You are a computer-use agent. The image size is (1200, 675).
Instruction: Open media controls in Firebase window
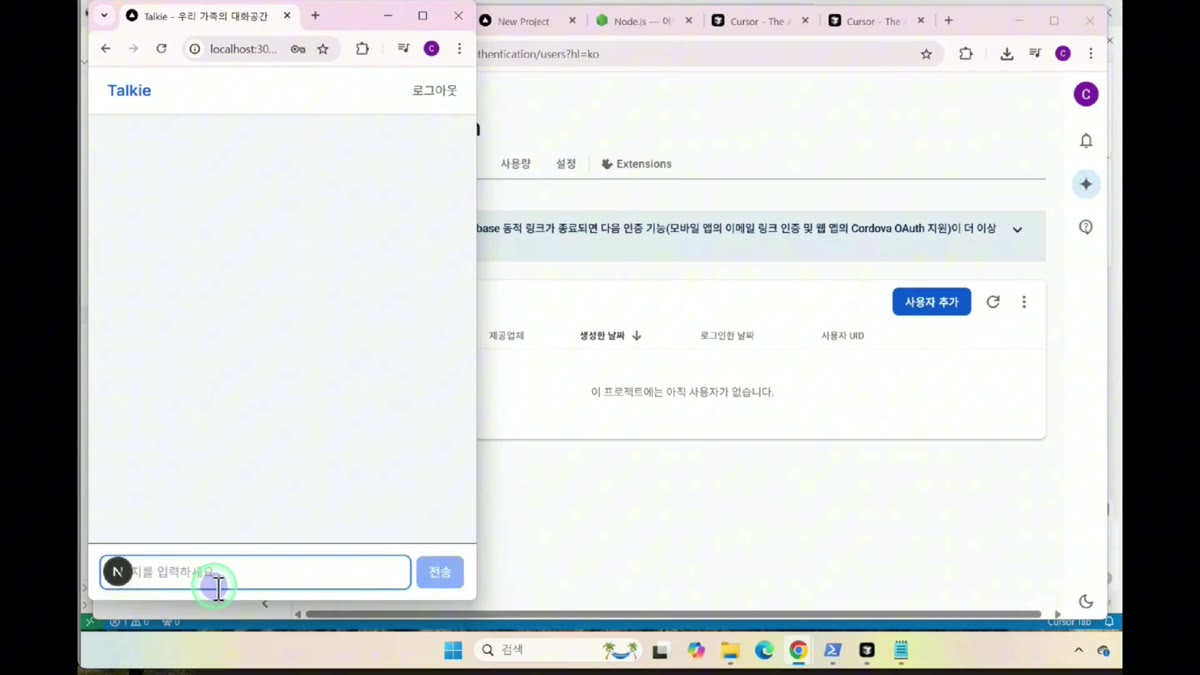1035,54
